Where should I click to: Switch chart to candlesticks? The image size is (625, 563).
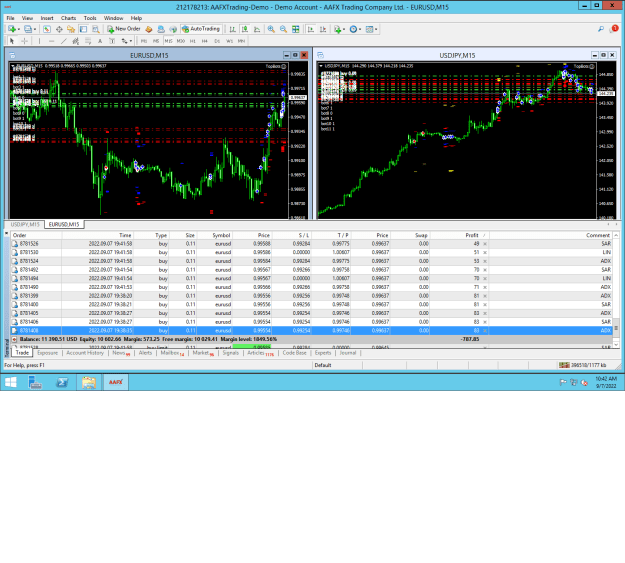[x=245, y=29]
